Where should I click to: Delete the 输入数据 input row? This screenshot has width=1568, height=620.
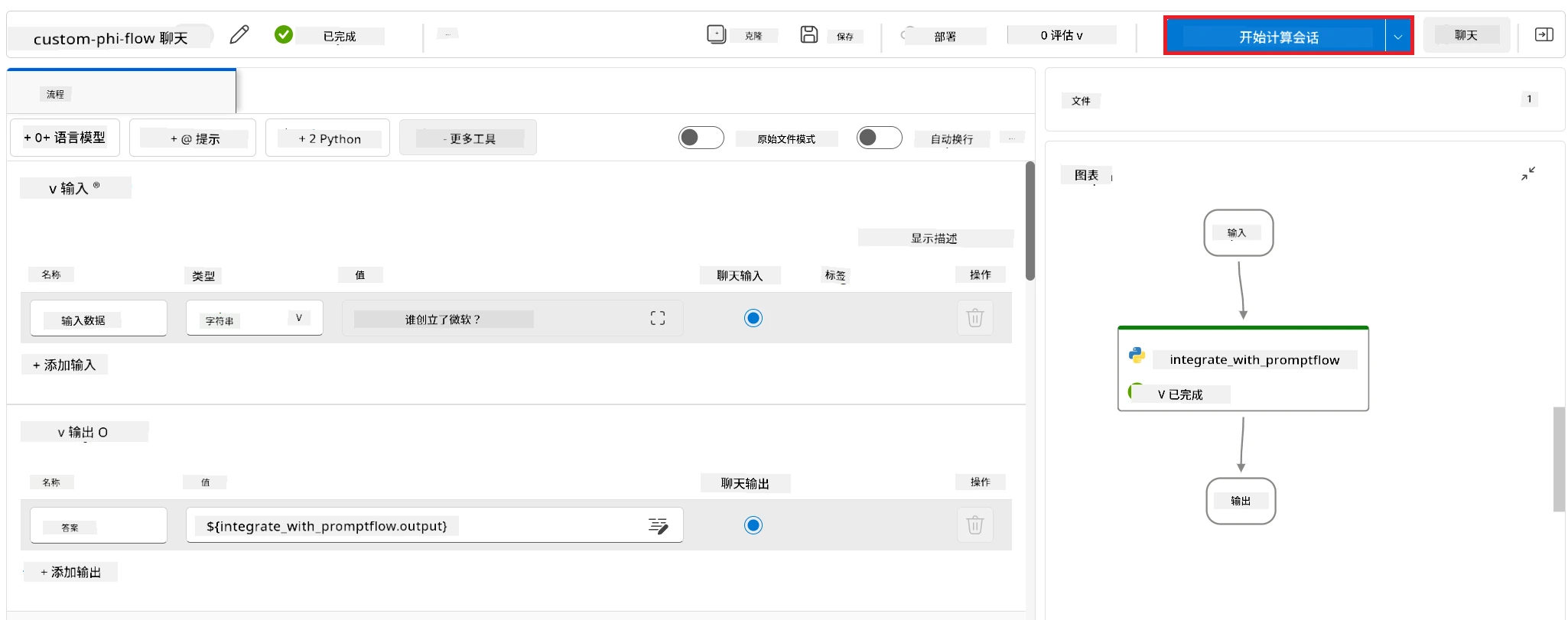point(975,318)
